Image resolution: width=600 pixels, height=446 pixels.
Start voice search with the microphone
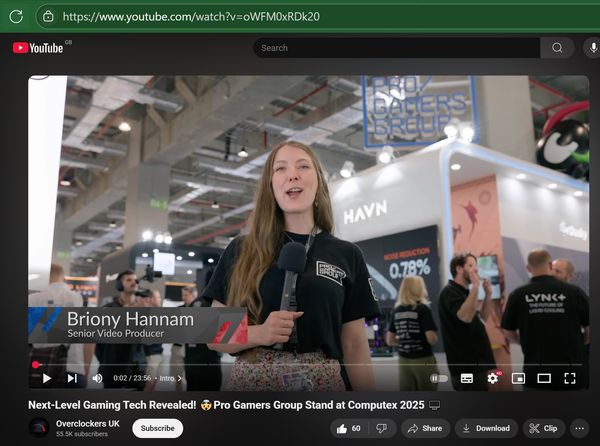click(593, 48)
